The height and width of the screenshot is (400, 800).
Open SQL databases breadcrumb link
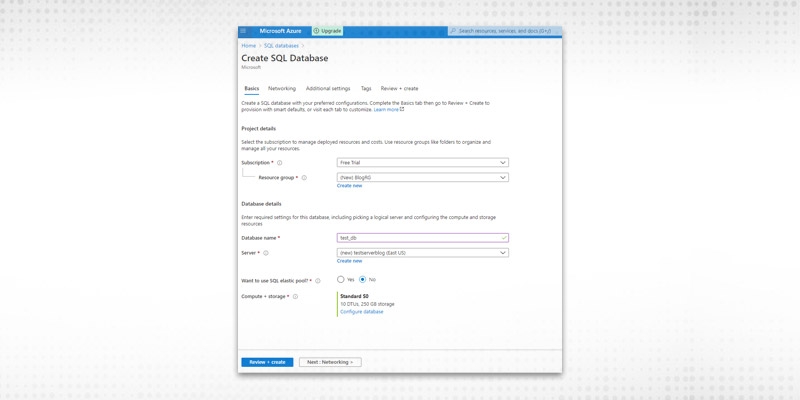click(x=281, y=46)
